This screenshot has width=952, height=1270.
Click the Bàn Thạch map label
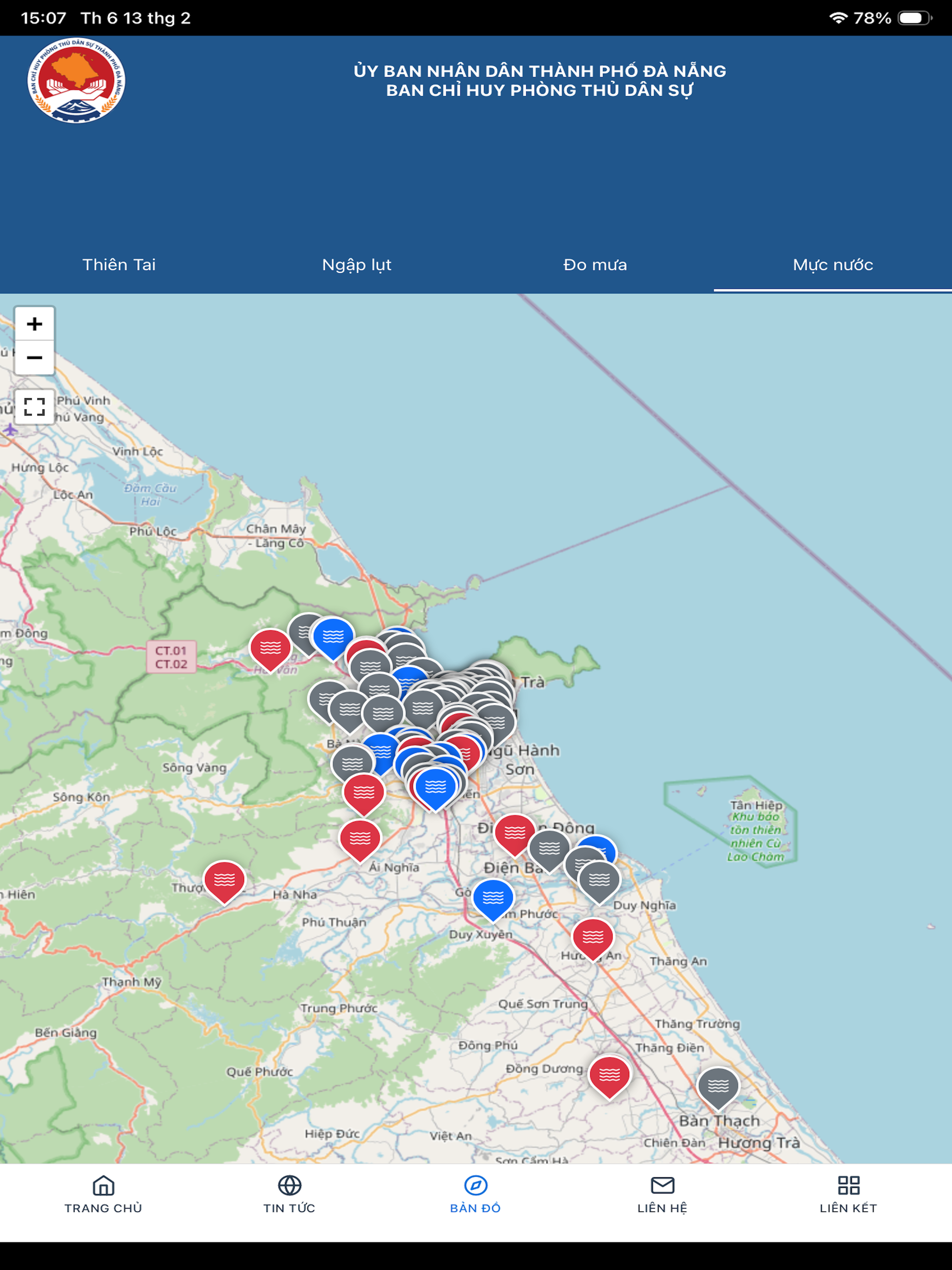click(719, 1121)
